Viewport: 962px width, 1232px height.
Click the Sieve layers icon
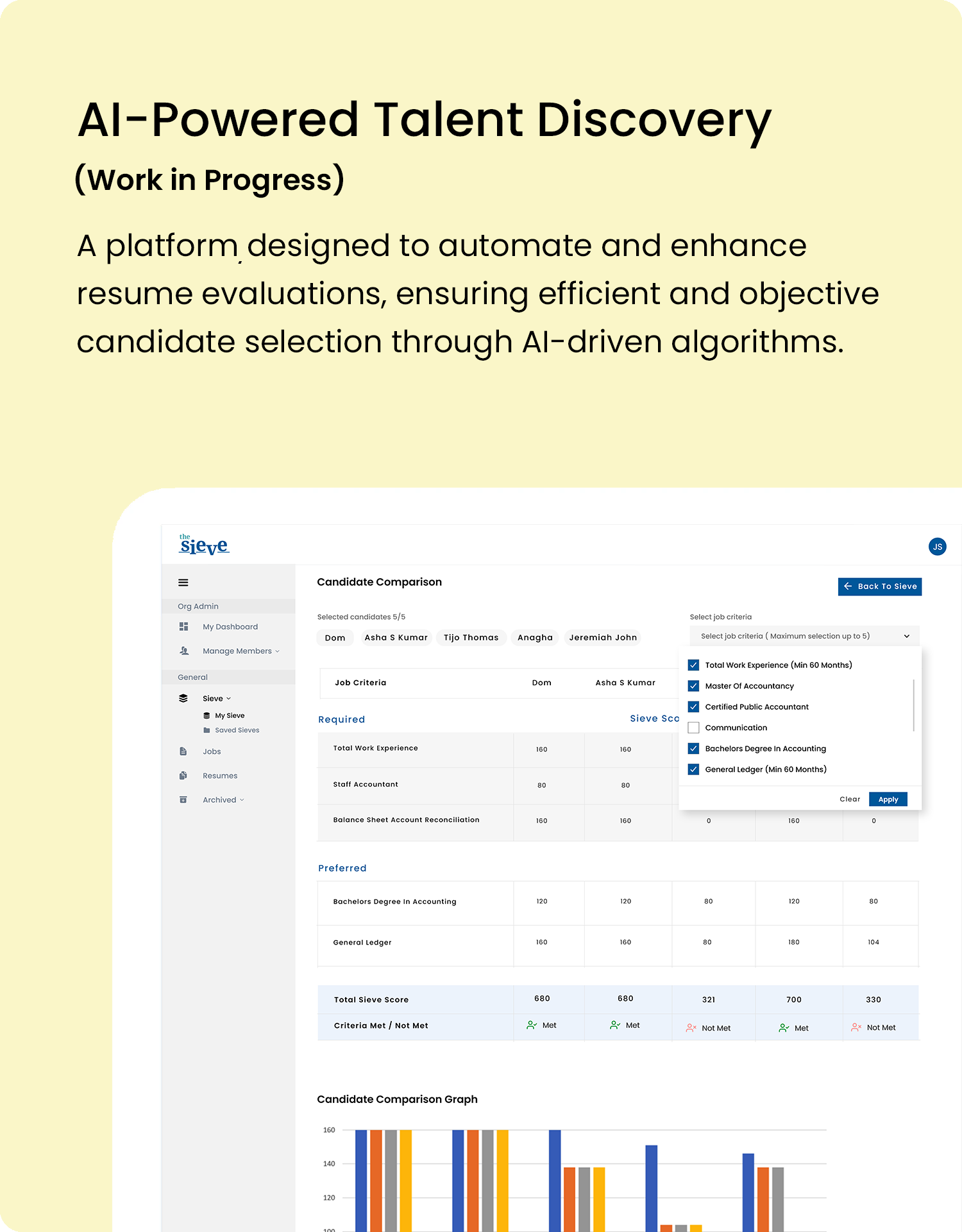click(183, 699)
